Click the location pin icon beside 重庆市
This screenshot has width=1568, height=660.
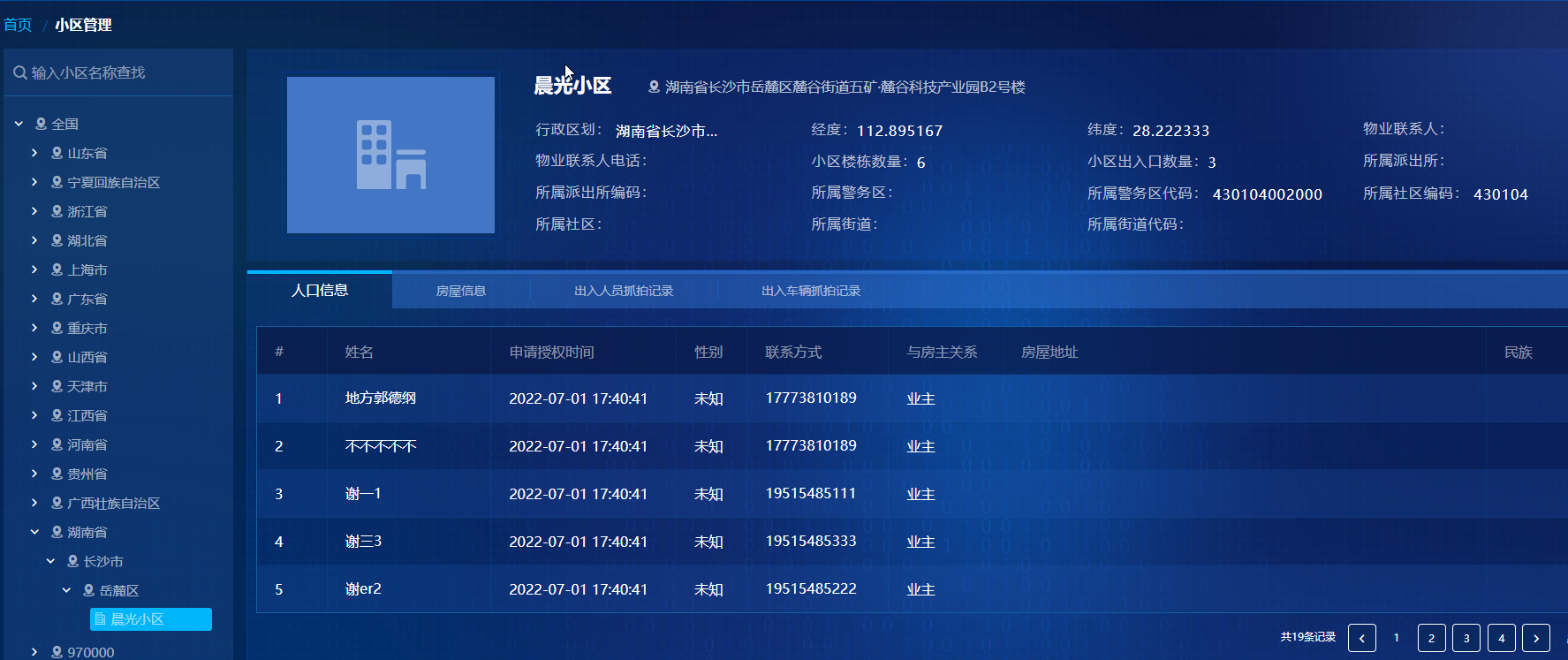(x=57, y=329)
